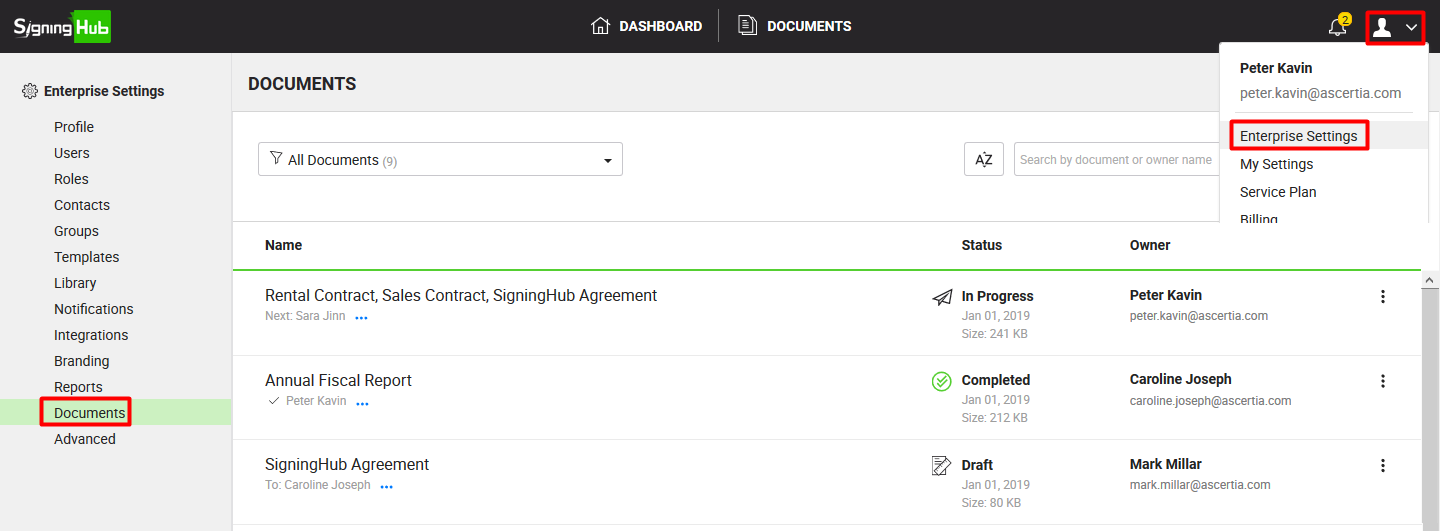Click the Completed status text

(x=996, y=380)
